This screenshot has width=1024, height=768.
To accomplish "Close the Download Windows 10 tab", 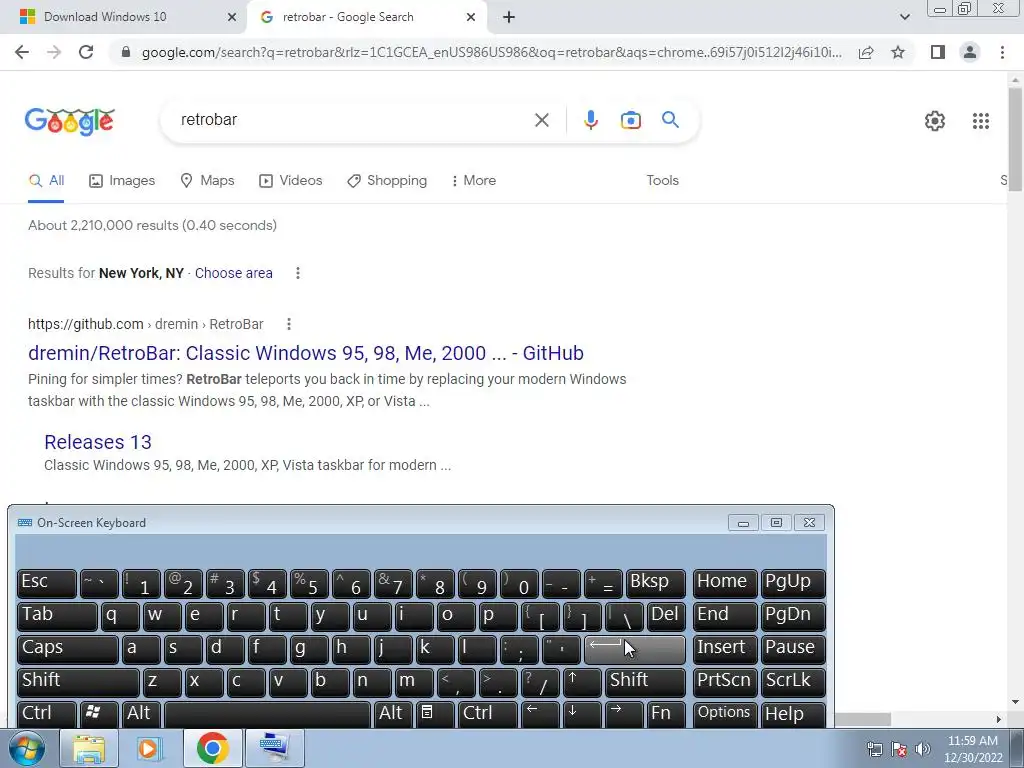I will [231, 18].
